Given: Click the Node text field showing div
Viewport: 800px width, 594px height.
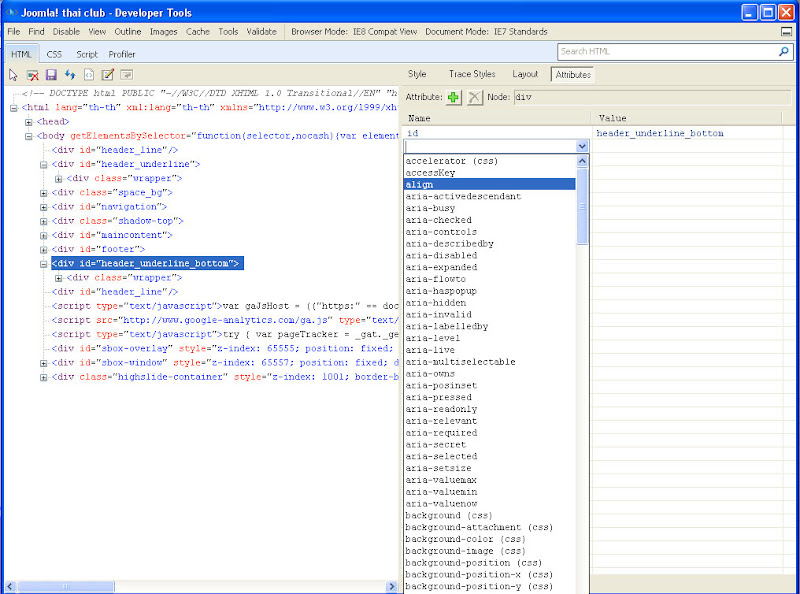Looking at the screenshot, I should click(652, 97).
